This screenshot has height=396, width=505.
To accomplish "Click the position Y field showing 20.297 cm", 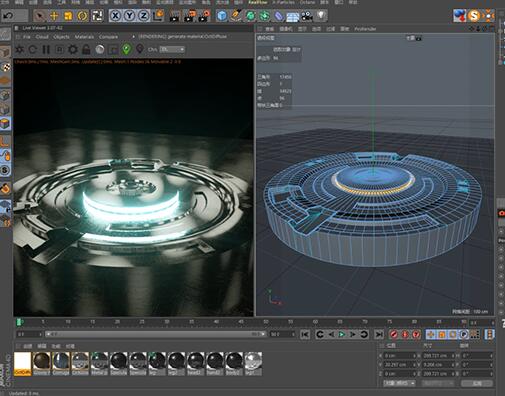I will pos(400,365).
